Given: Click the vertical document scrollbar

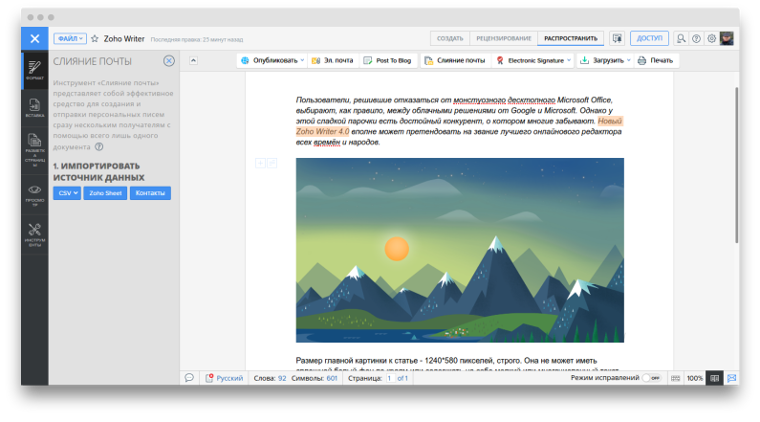Looking at the screenshot, I should [x=736, y=165].
